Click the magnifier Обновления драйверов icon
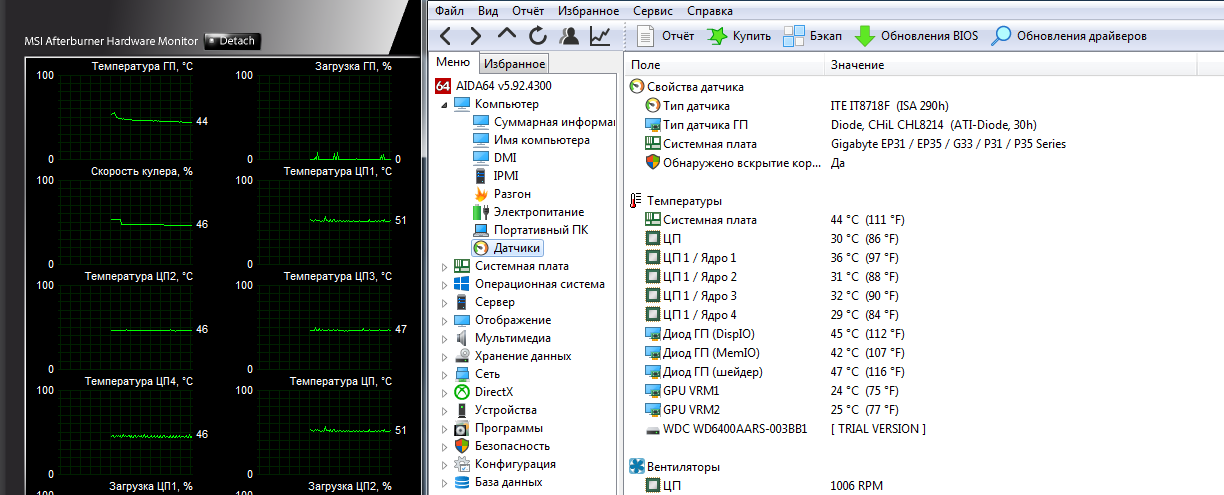 [1001, 36]
